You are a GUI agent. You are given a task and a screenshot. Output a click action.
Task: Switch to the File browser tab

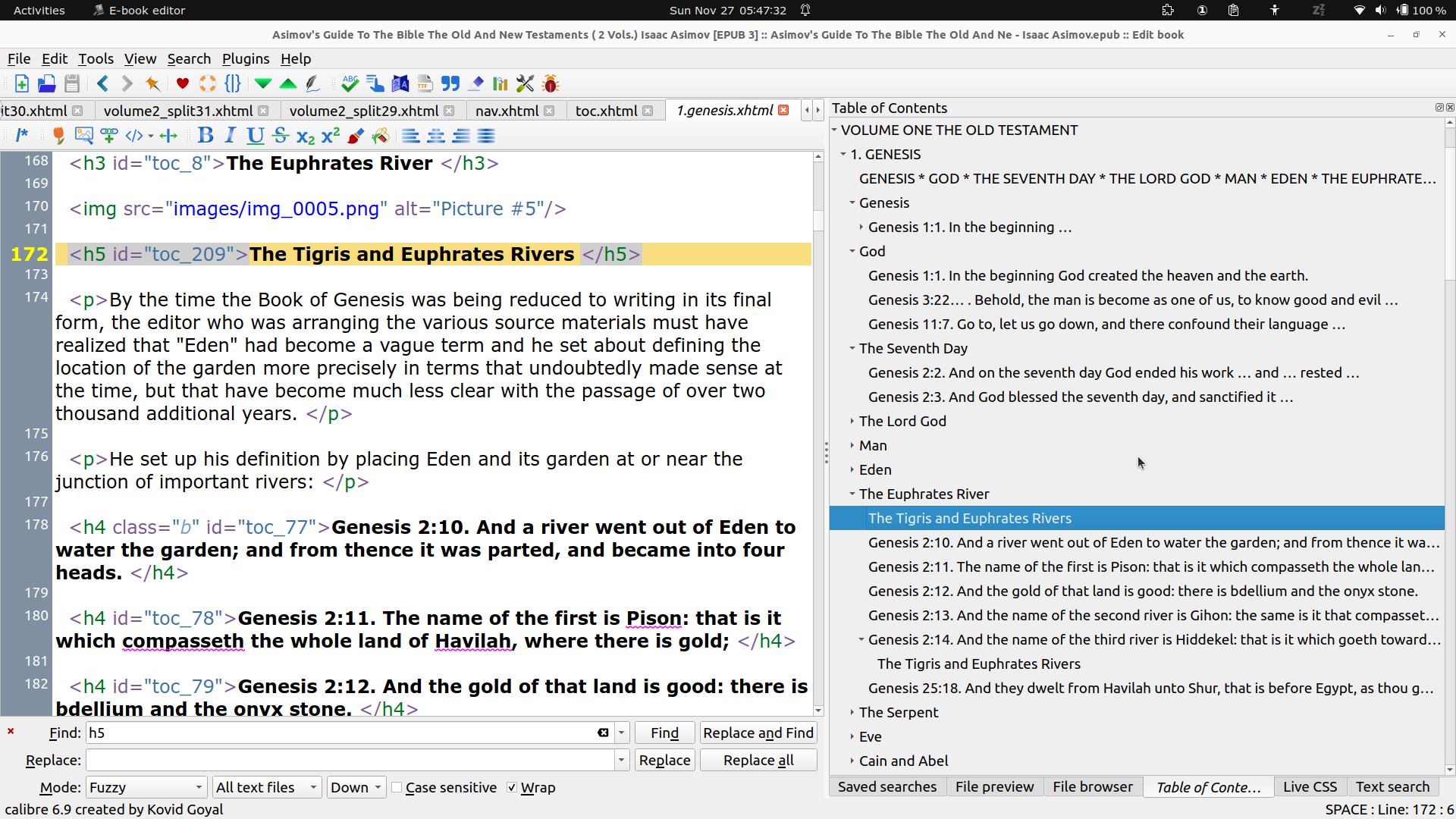tap(1092, 786)
